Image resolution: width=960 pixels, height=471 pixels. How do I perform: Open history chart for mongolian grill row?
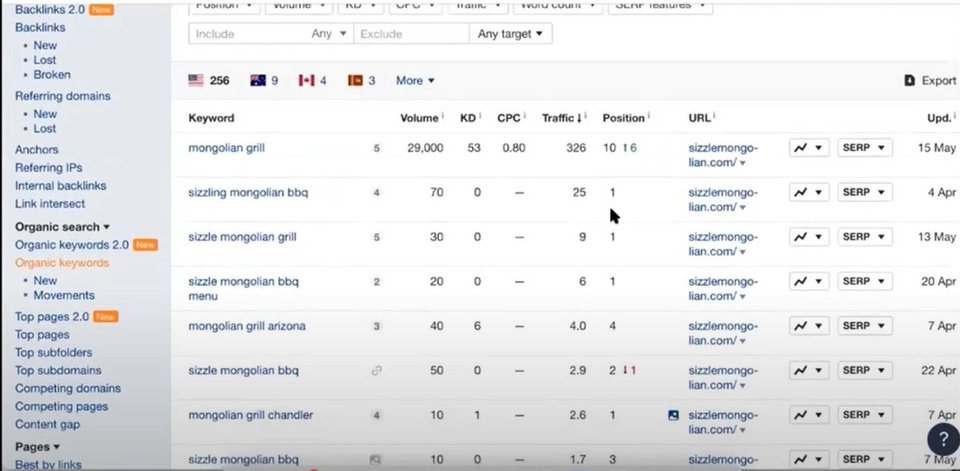[809, 148]
